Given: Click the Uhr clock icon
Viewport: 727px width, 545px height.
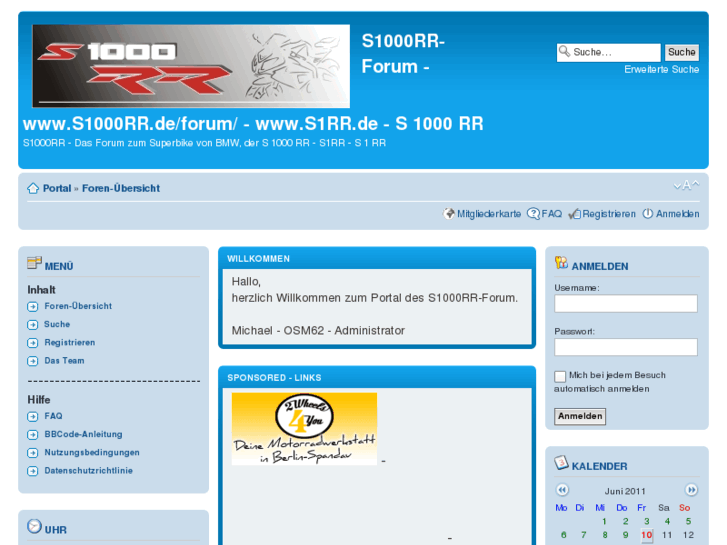Looking at the screenshot, I should (34, 526).
